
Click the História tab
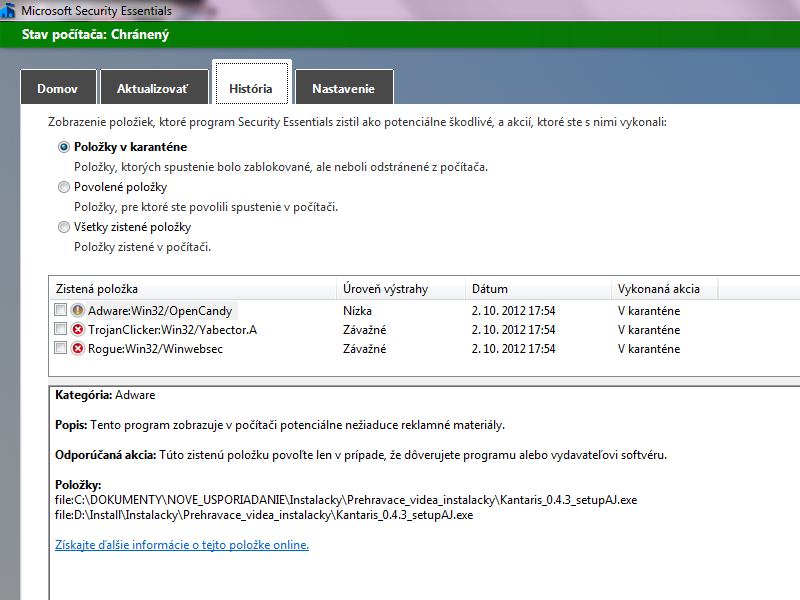[250, 88]
